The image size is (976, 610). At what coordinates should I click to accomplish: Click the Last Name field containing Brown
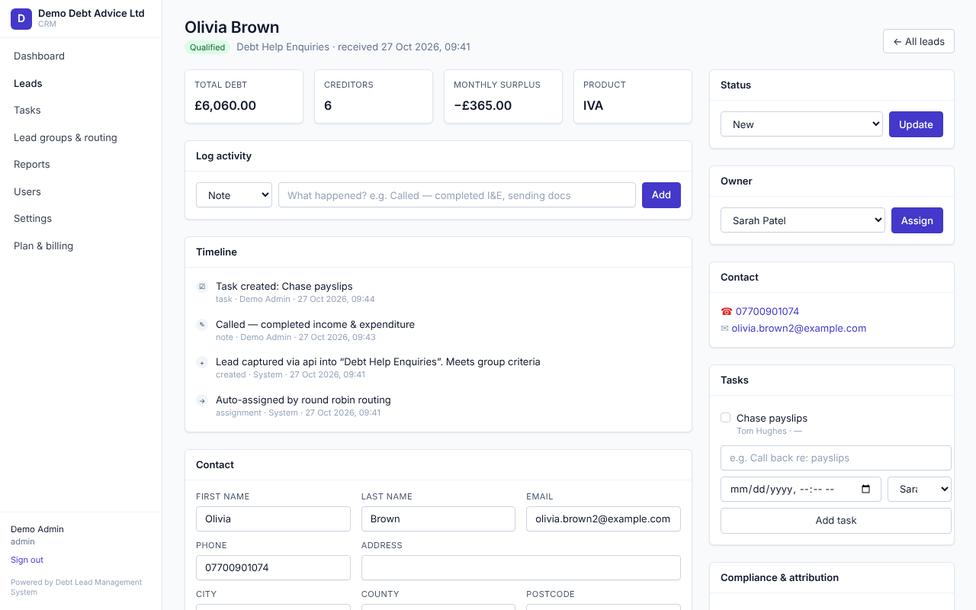pos(438,518)
